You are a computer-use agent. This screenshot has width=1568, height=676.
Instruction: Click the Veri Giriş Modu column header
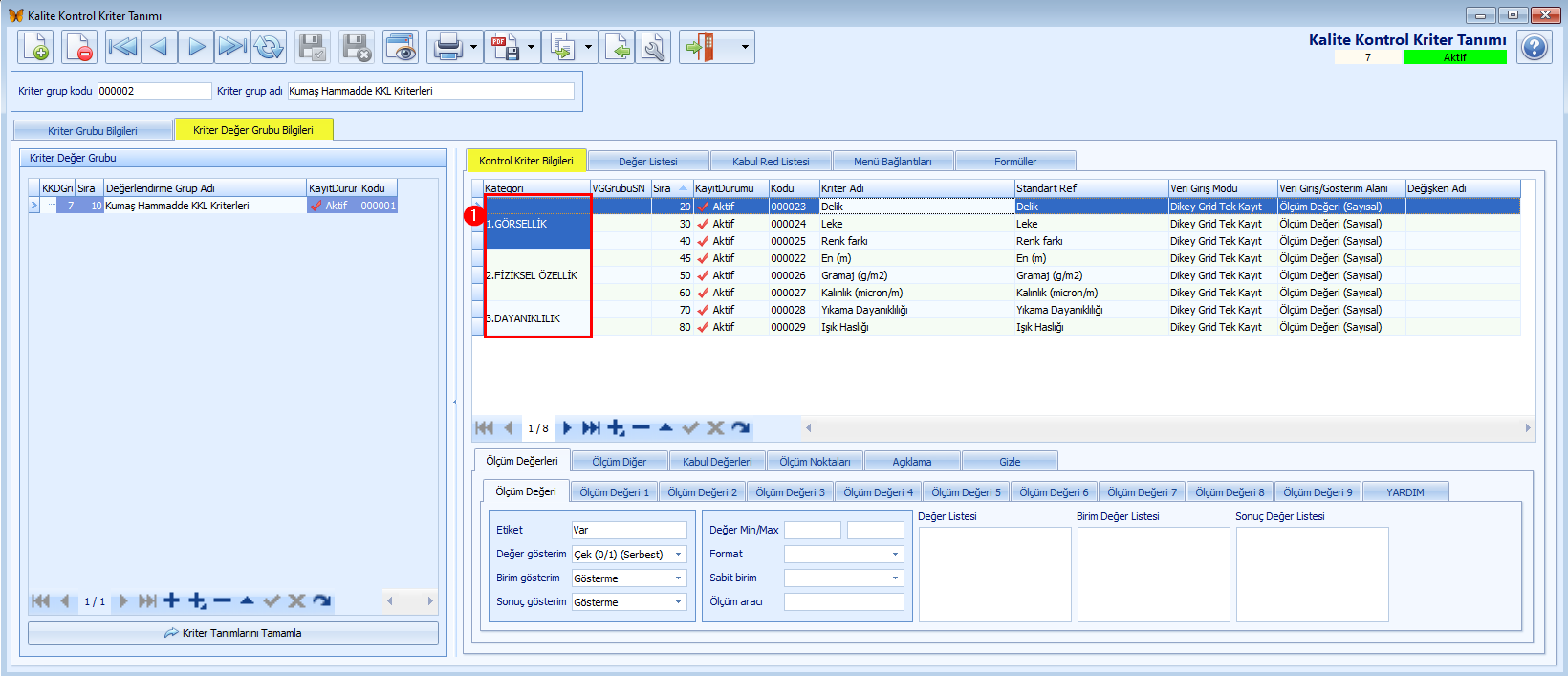pyautogui.click(x=1223, y=188)
